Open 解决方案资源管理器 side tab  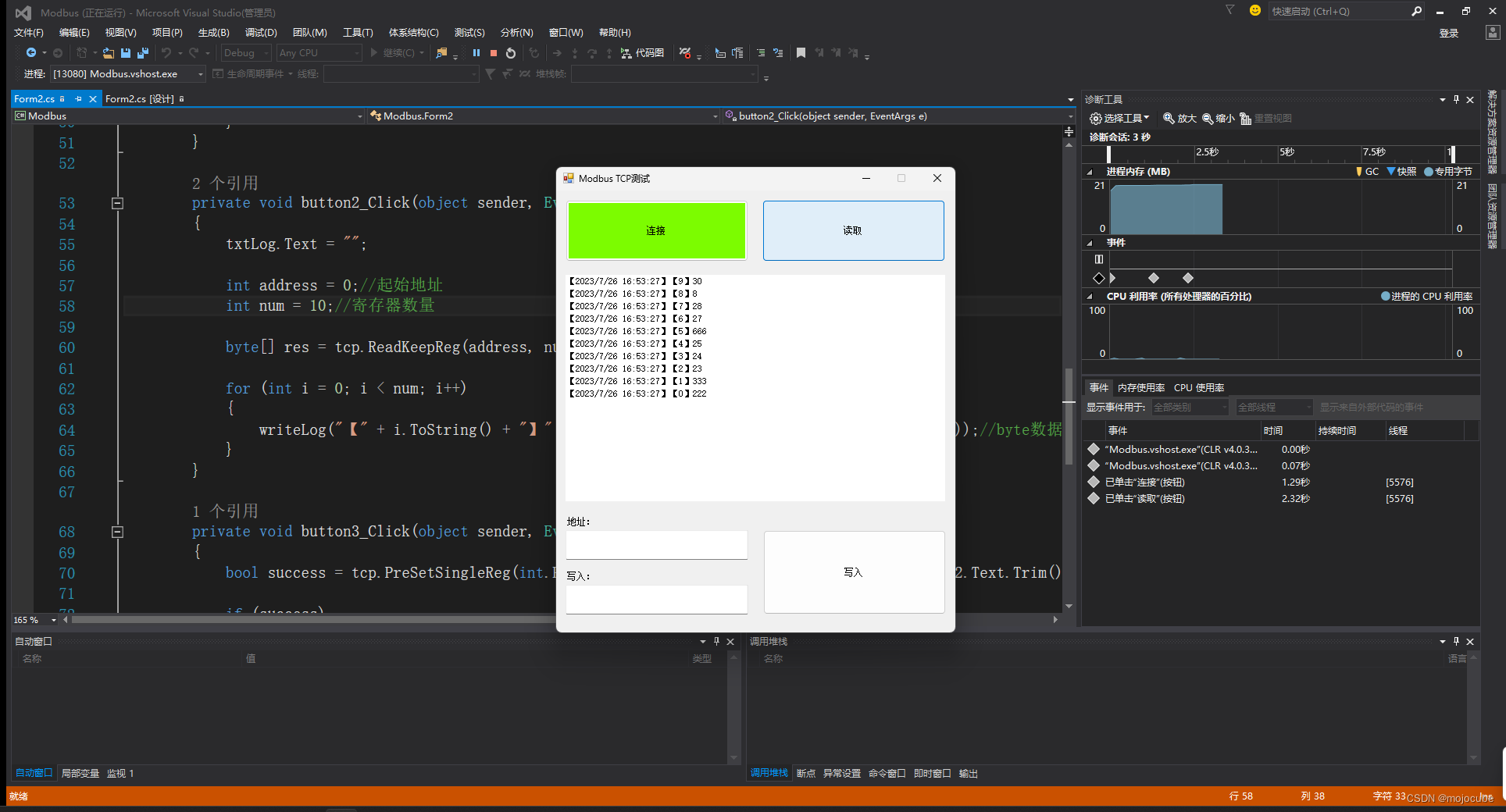(1493, 131)
